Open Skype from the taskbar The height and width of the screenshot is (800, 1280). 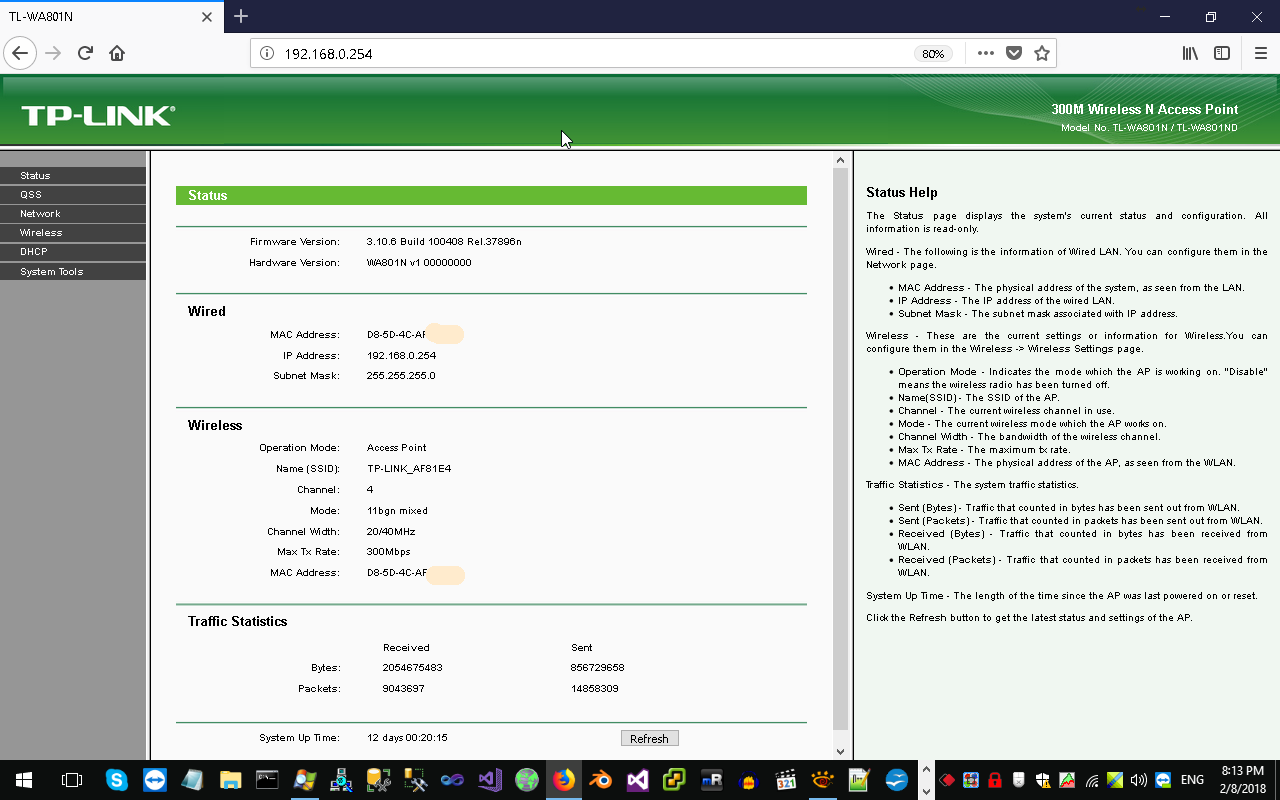(x=117, y=779)
